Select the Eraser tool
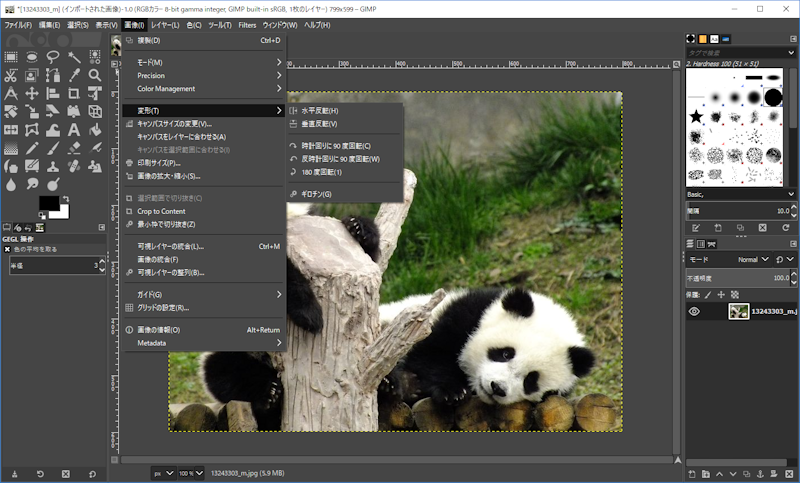This screenshot has height=483, width=800. [x=74, y=147]
